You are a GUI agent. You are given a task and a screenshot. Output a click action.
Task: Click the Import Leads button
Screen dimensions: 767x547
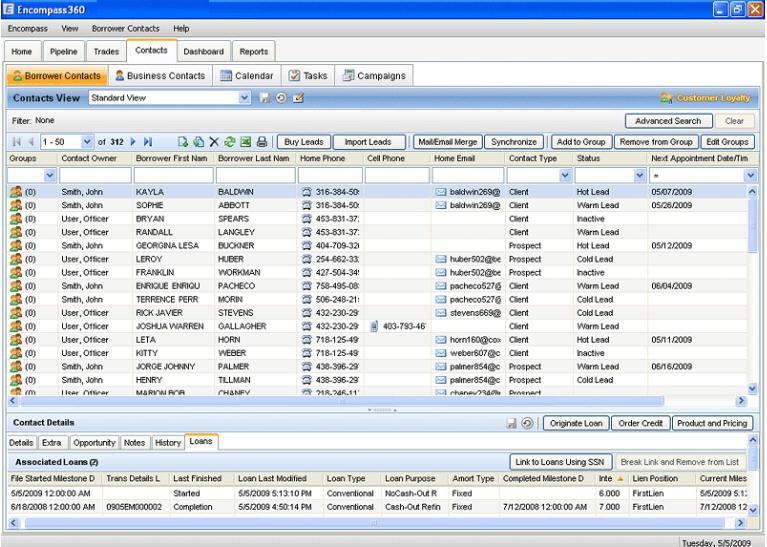pyautogui.click(x=369, y=142)
